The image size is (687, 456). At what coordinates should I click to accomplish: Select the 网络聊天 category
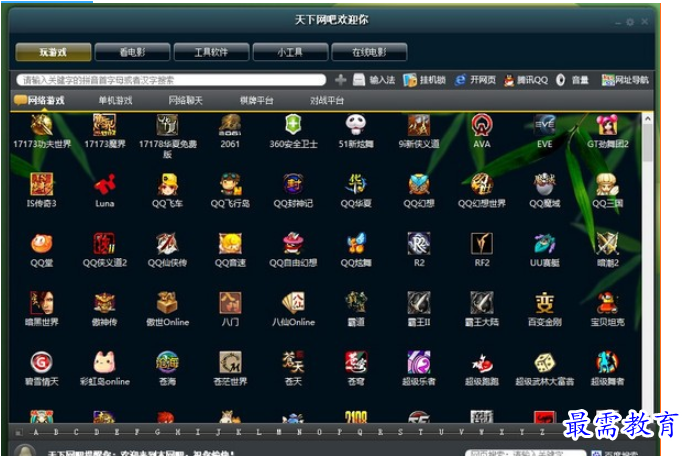186,100
